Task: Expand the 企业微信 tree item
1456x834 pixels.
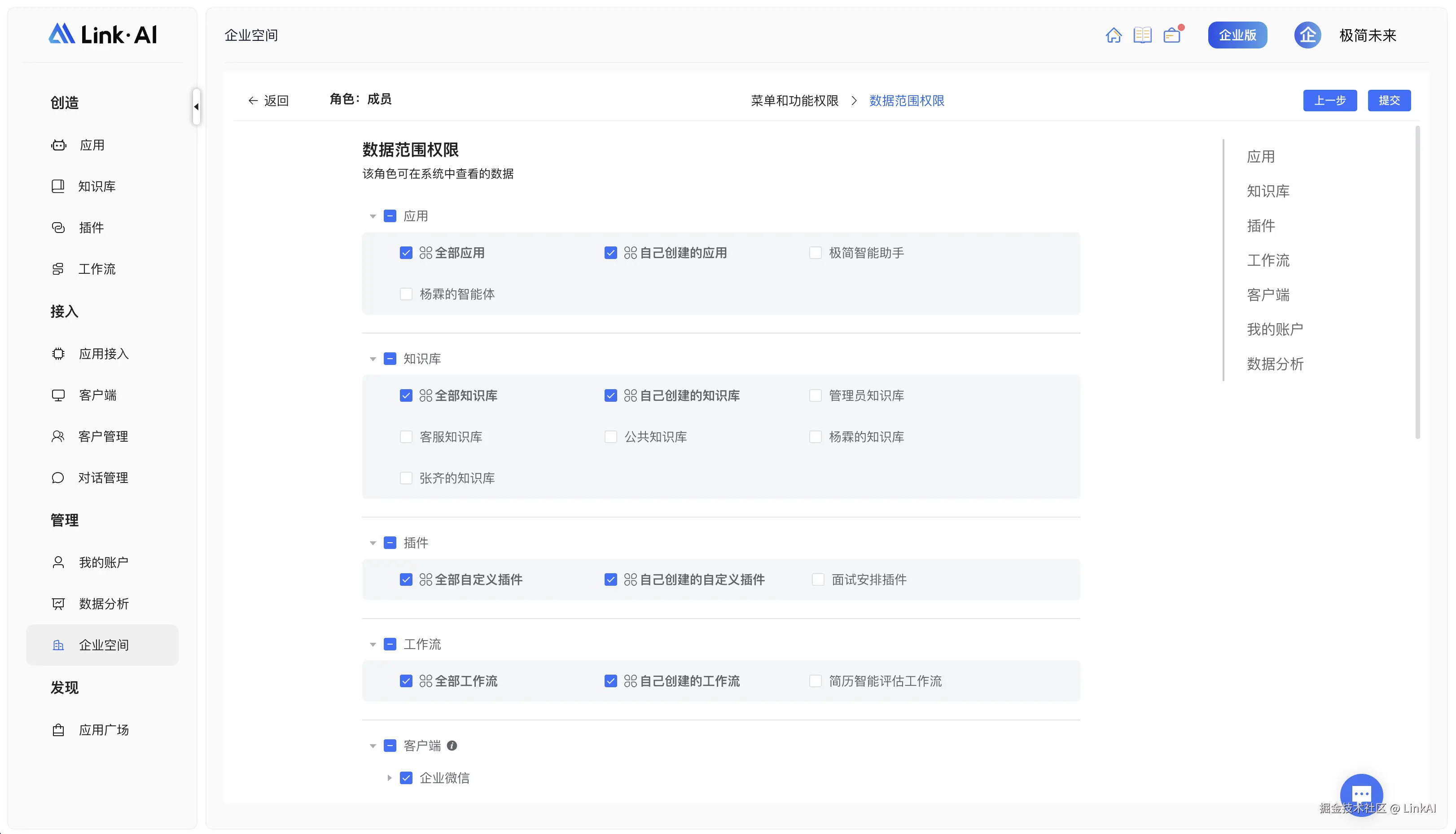Action: 390,778
